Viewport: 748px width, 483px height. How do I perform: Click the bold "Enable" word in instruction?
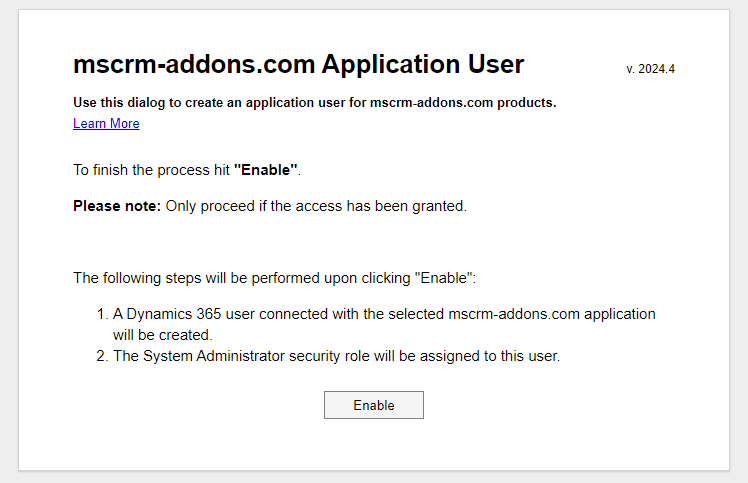point(266,170)
